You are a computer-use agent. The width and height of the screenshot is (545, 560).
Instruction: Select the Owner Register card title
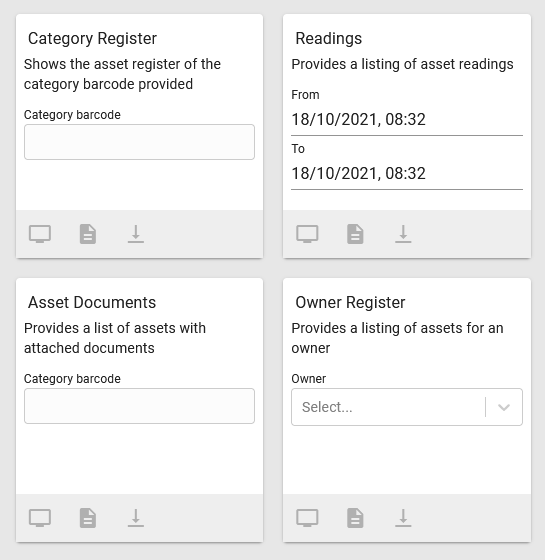[350, 302]
